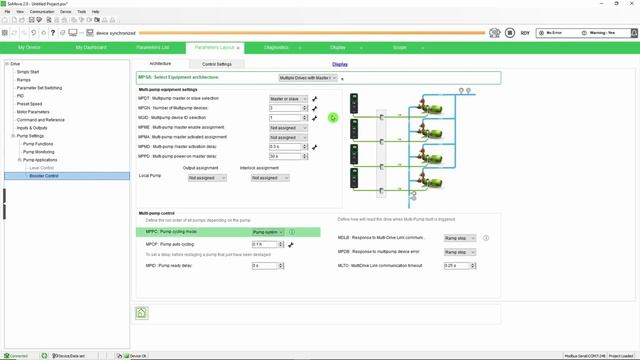The width and height of the screenshot is (640, 360).
Task: Switch to the My Dashboard tab
Action: 91,48
